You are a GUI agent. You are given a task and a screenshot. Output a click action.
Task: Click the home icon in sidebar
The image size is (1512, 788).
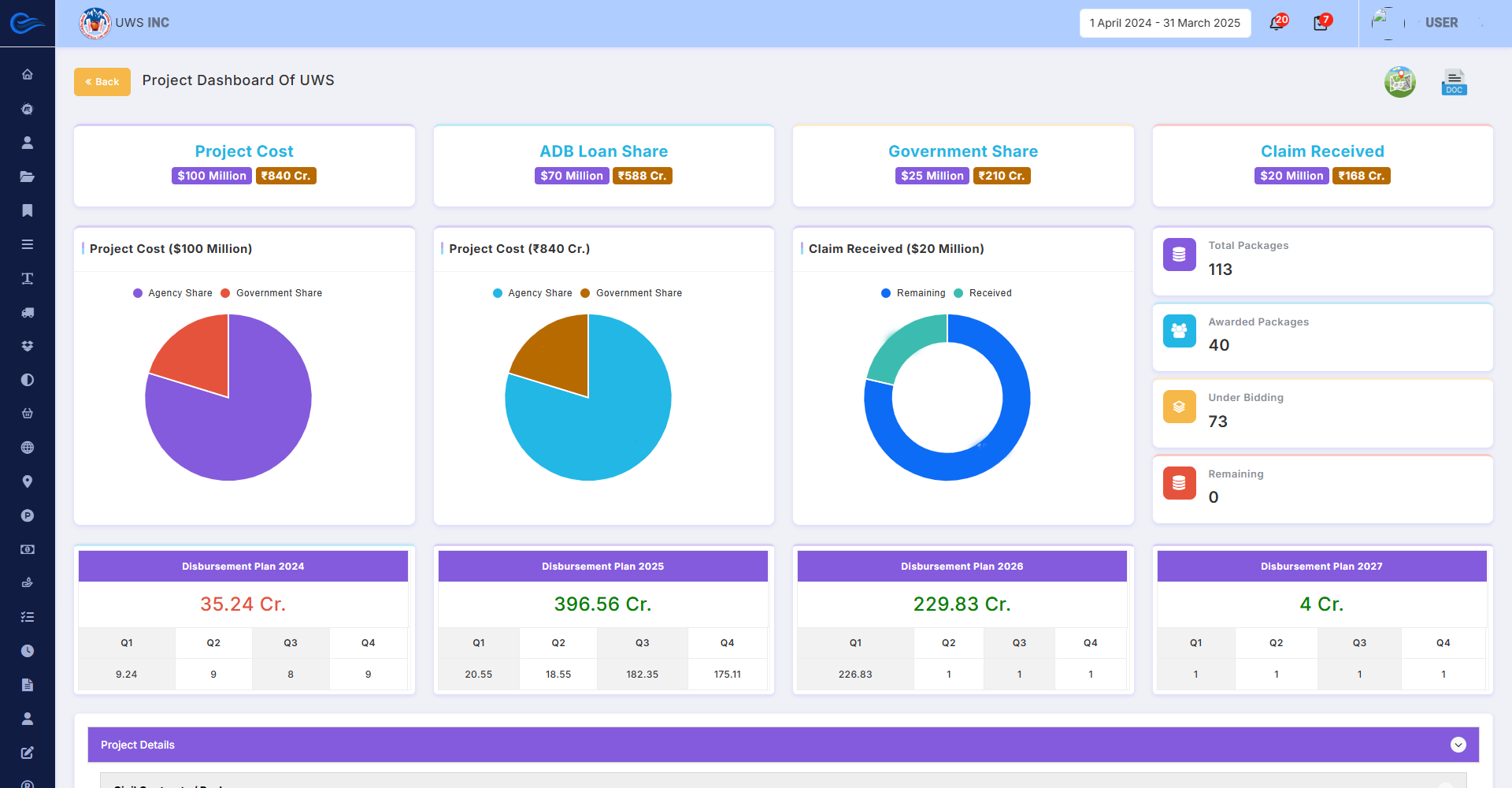click(28, 74)
